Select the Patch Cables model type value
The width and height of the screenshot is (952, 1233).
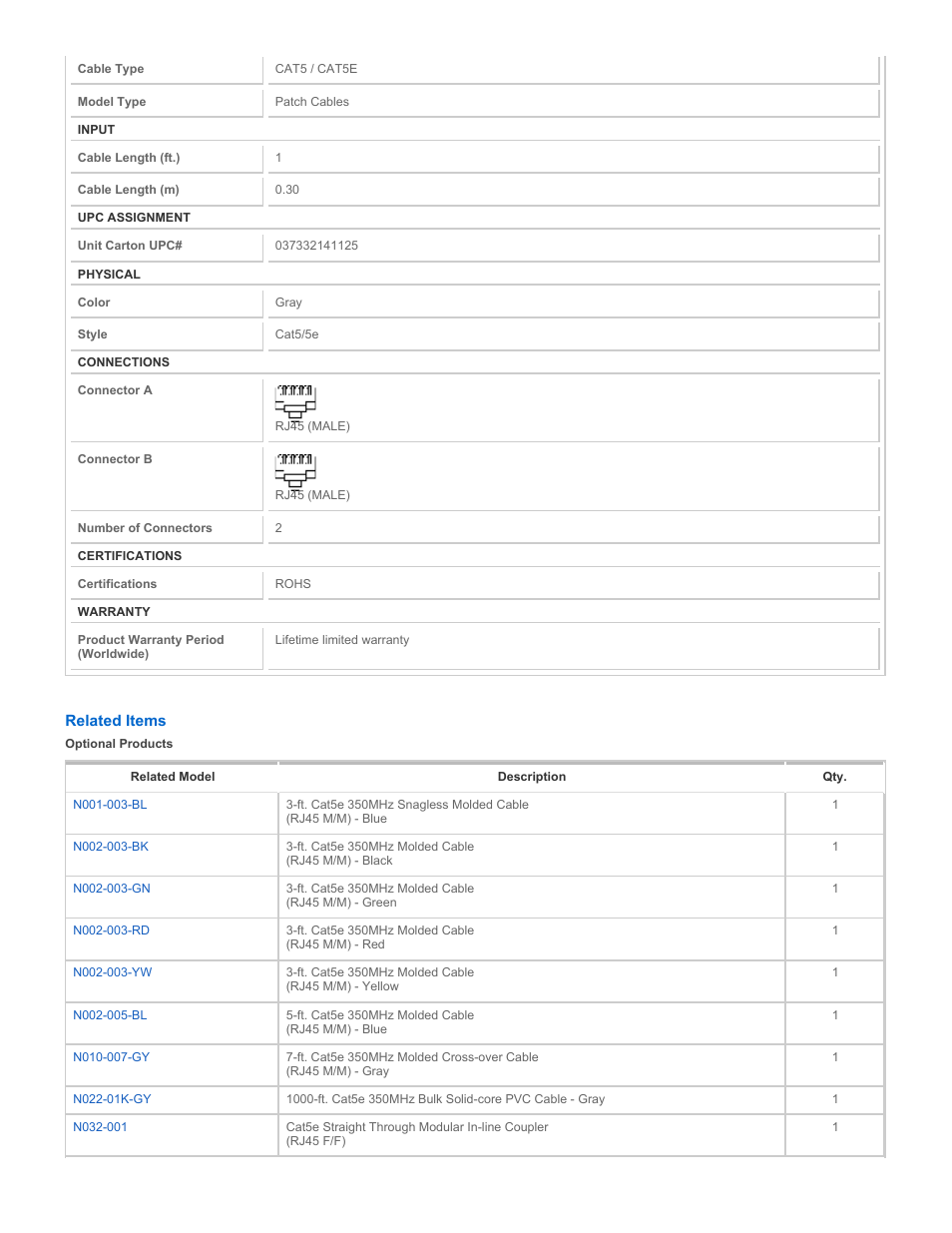click(312, 102)
